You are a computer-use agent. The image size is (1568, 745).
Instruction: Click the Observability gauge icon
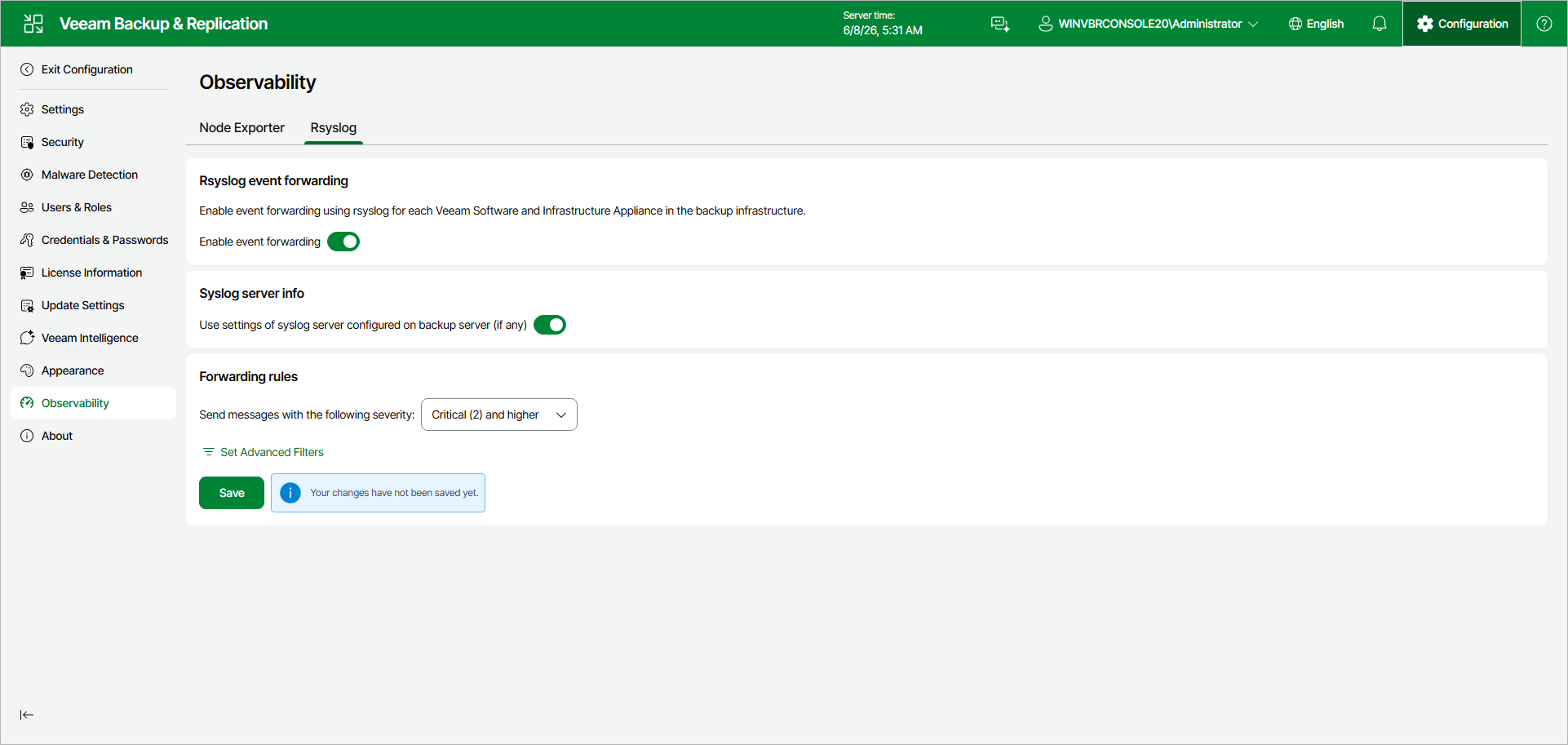[27, 403]
